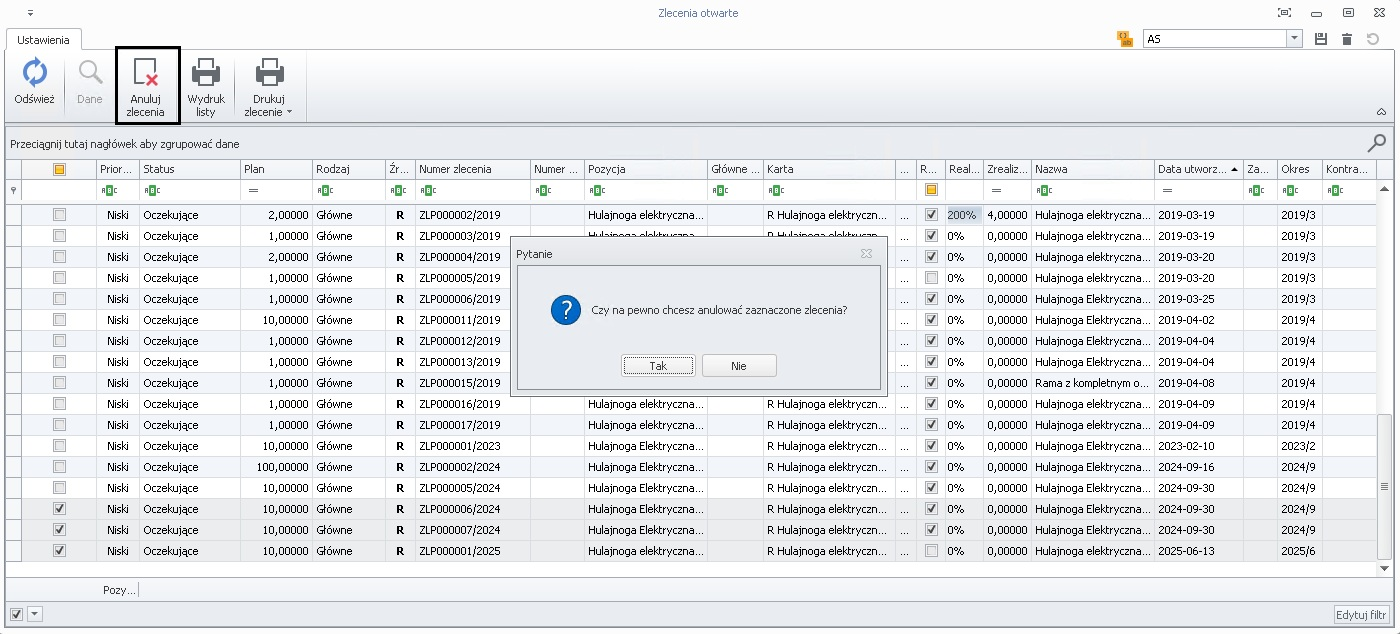Image resolution: width=1400 pixels, height=634 pixels.
Task: Check the row checkbox for ZLP000011/2019
Action: click(59, 320)
